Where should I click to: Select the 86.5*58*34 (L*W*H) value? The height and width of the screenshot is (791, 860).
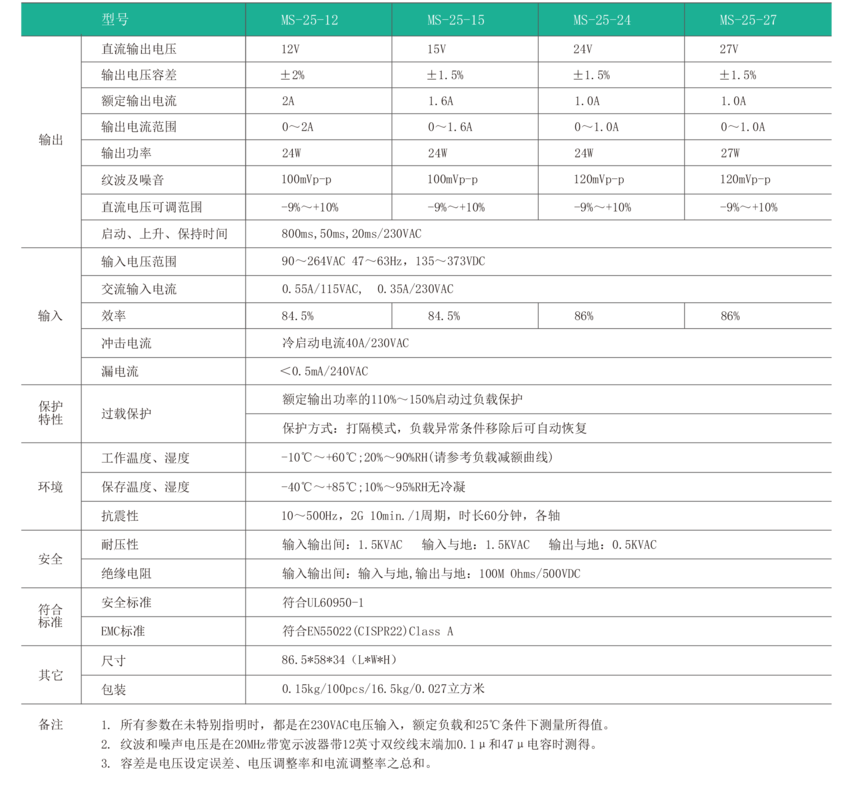click(x=339, y=660)
